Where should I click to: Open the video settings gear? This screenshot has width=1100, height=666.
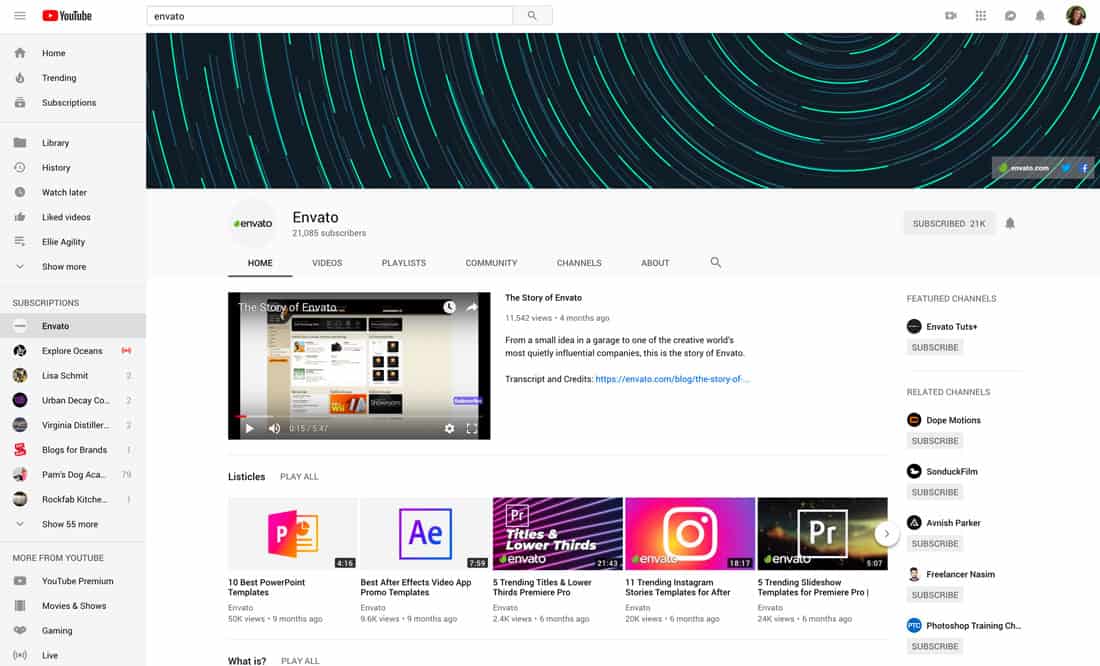coord(449,428)
